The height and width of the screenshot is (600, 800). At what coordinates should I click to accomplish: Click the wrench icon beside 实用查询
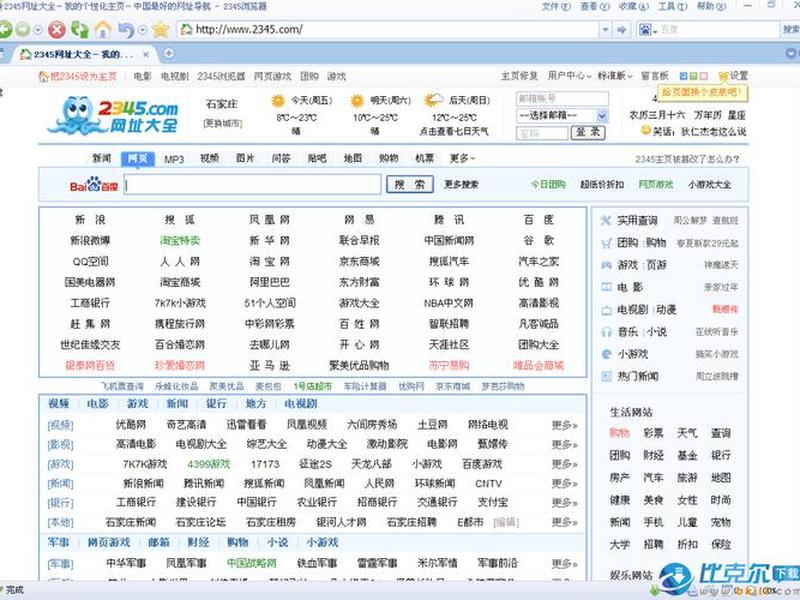[606, 220]
